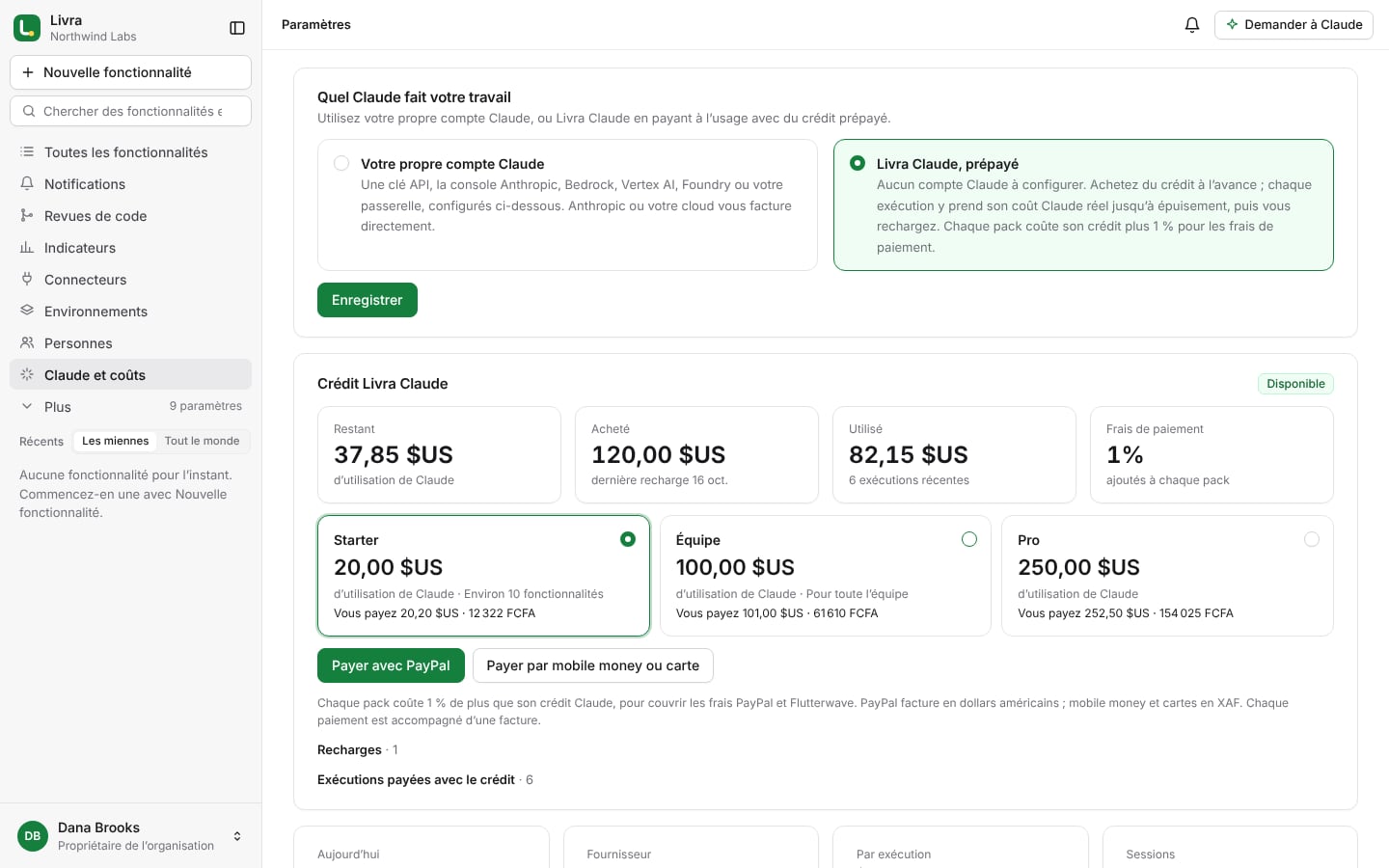Choose the Équipe 100,00 $US pack
This screenshot has width=1389, height=868.
click(826, 576)
